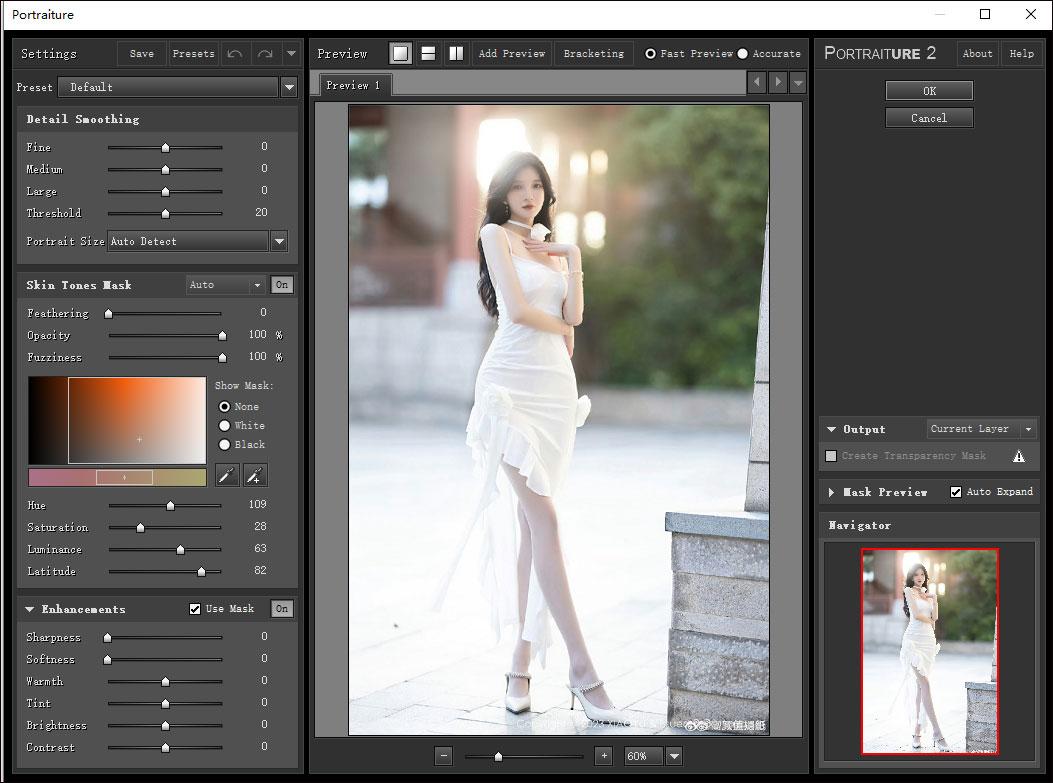The image size is (1053, 783).
Task: Click the warning icon next to Create Transparency Mask
Action: [1019, 456]
